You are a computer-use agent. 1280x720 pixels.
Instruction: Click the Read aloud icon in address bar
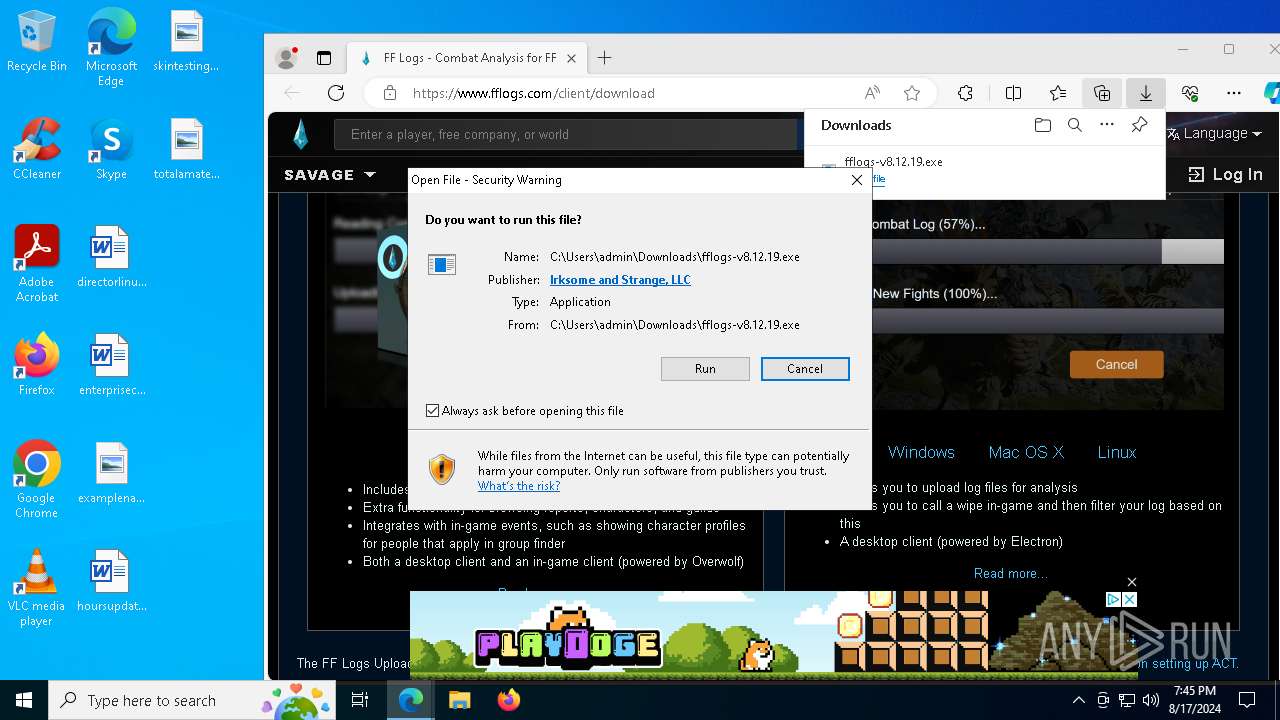(x=872, y=93)
